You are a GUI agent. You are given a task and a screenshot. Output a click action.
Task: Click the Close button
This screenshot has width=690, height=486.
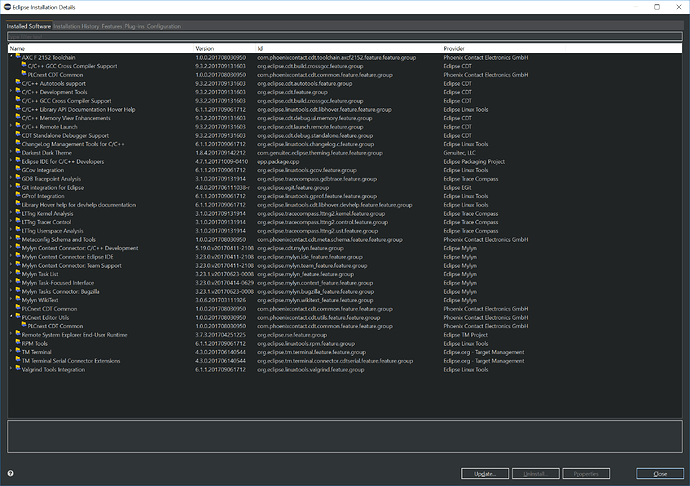(660, 474)
